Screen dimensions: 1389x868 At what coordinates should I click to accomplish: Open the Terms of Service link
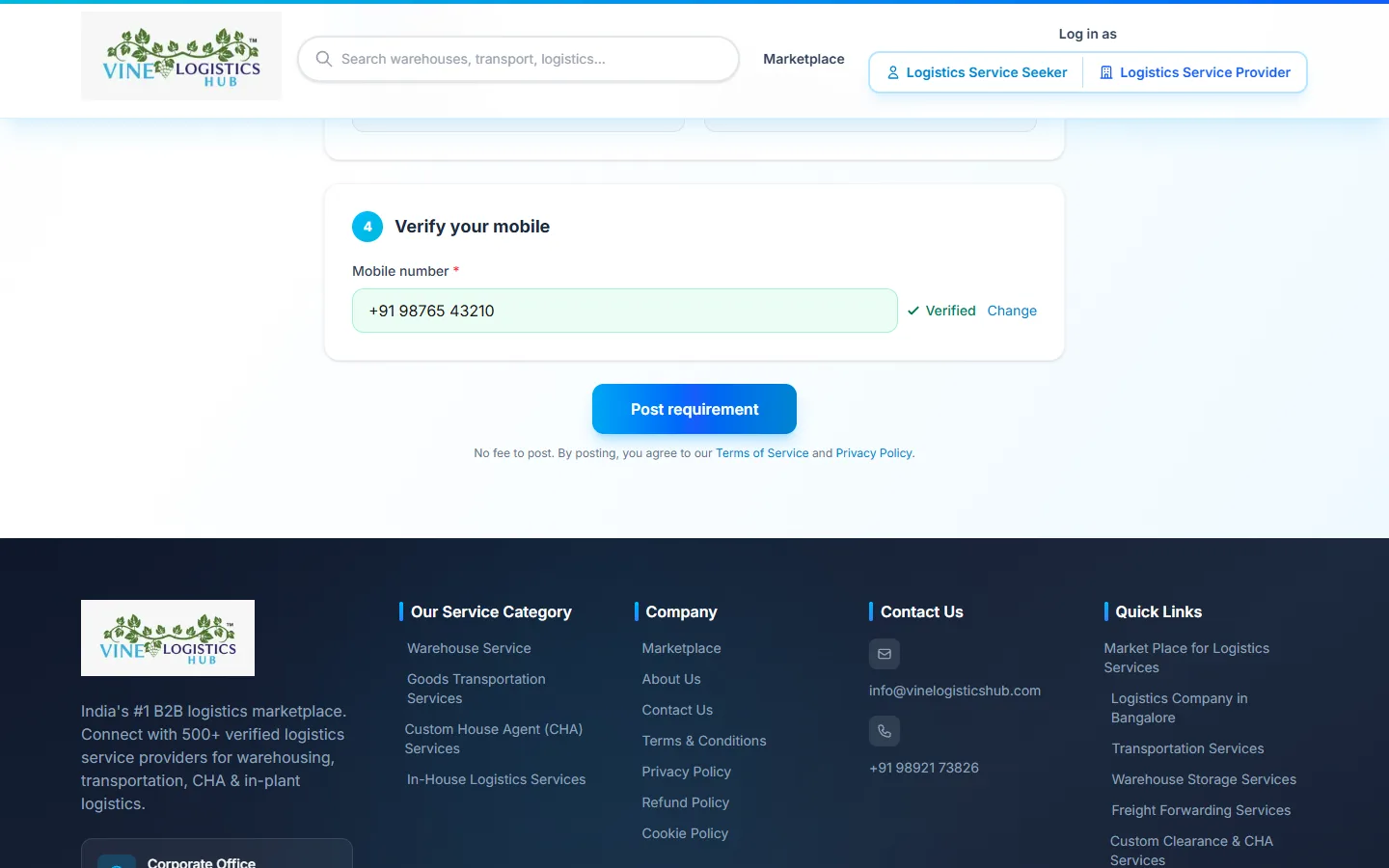(762, 453)
